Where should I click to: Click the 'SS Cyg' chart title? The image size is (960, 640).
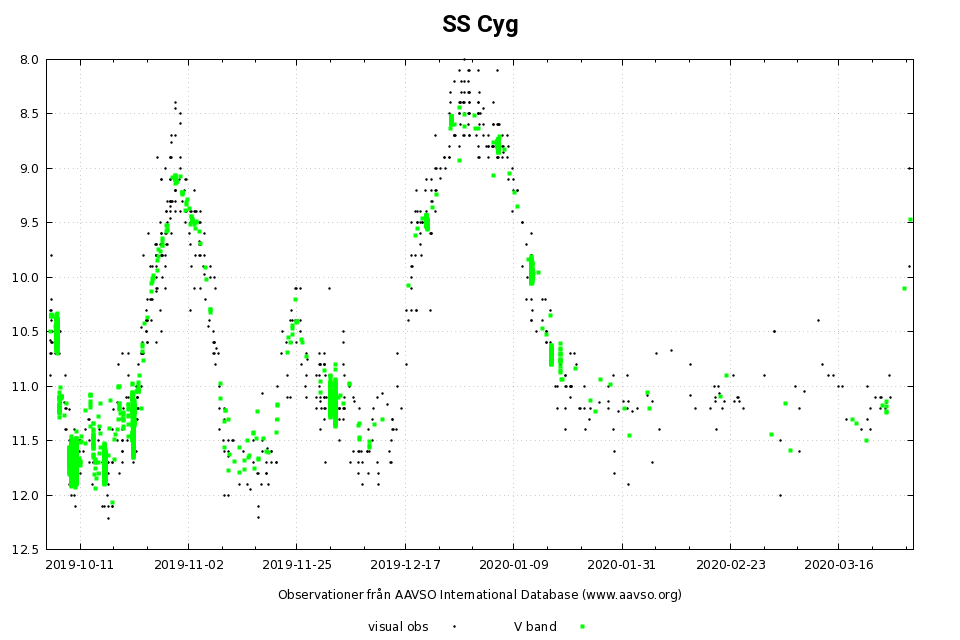[480, 25]
